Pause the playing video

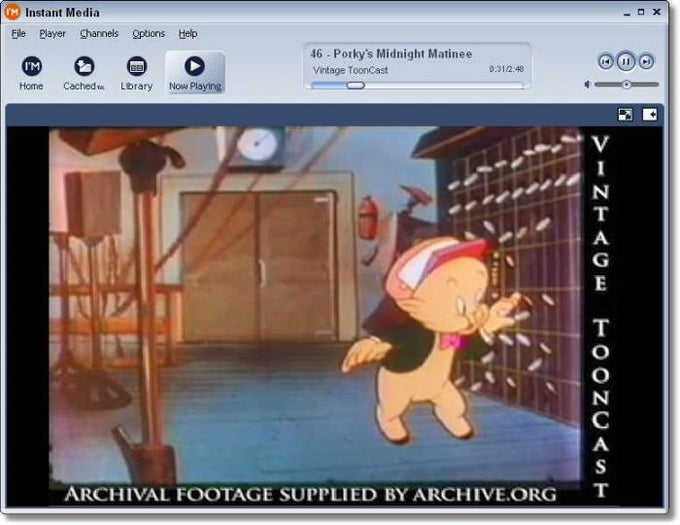pos(625,62)
